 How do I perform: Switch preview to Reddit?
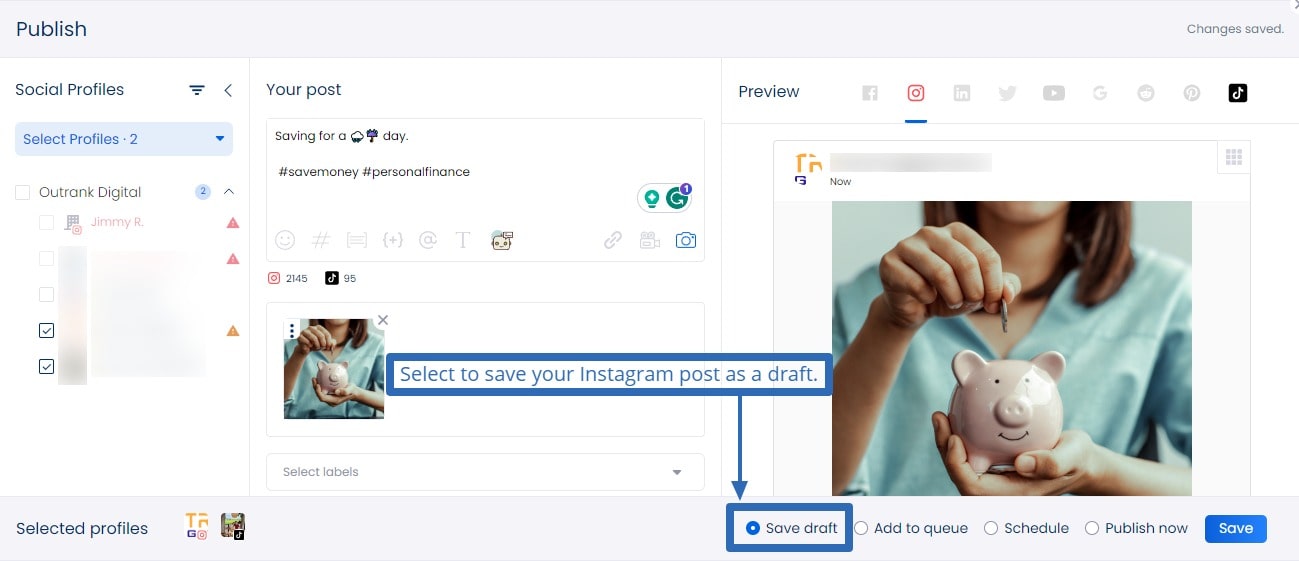coord(1146,93)
